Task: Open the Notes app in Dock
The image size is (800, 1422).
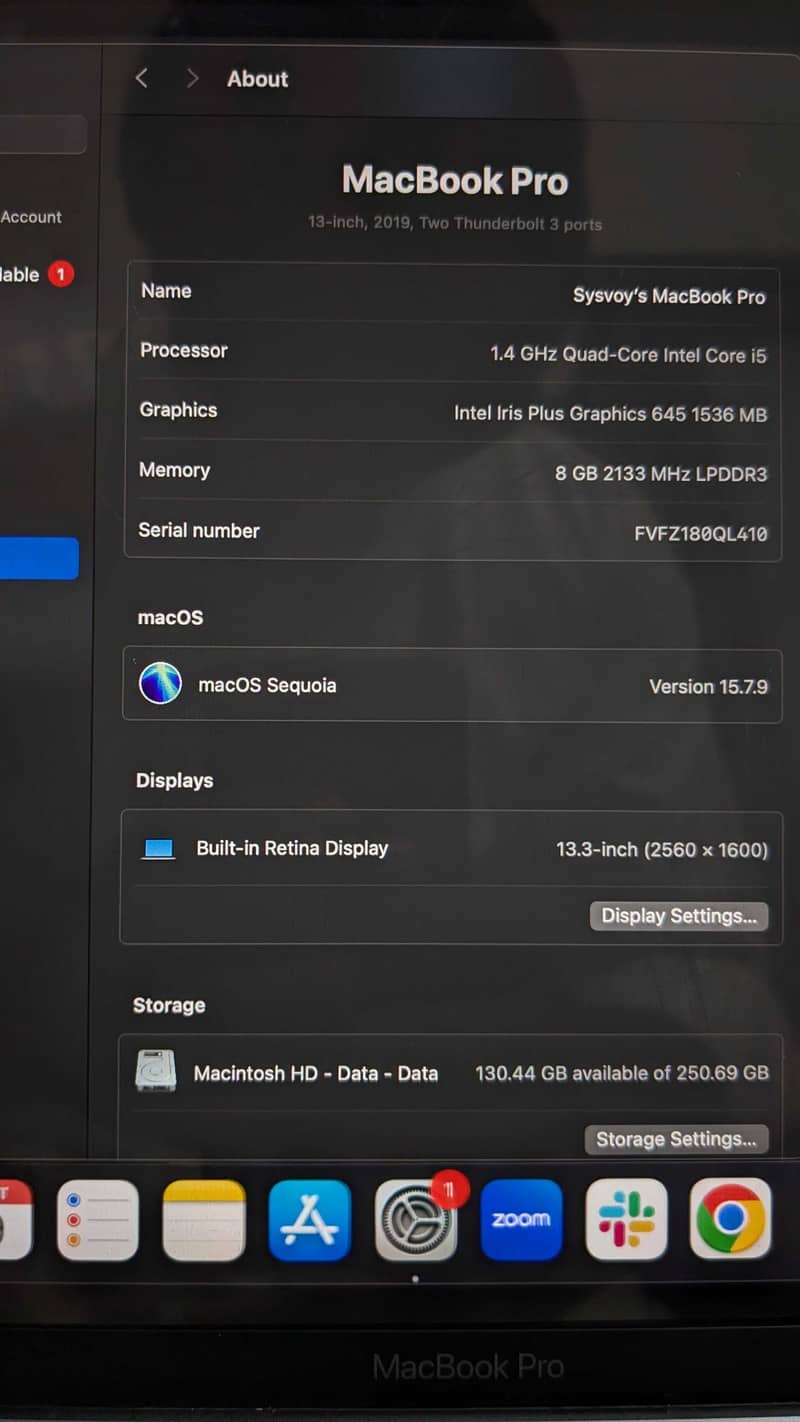Action: click(204, 1219)
